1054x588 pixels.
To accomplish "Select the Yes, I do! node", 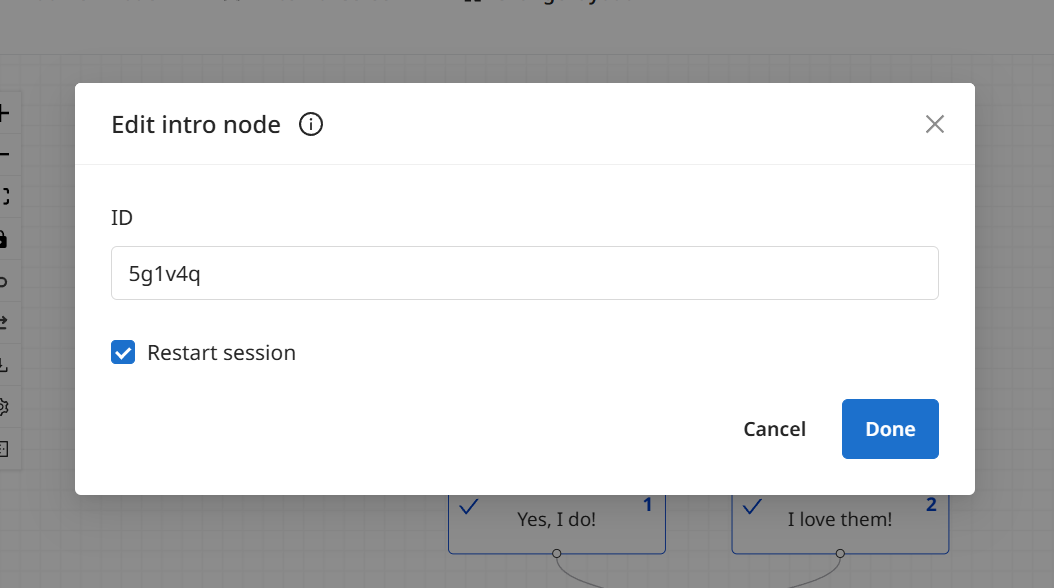I will pyautogui.click(x=557, y=524).
